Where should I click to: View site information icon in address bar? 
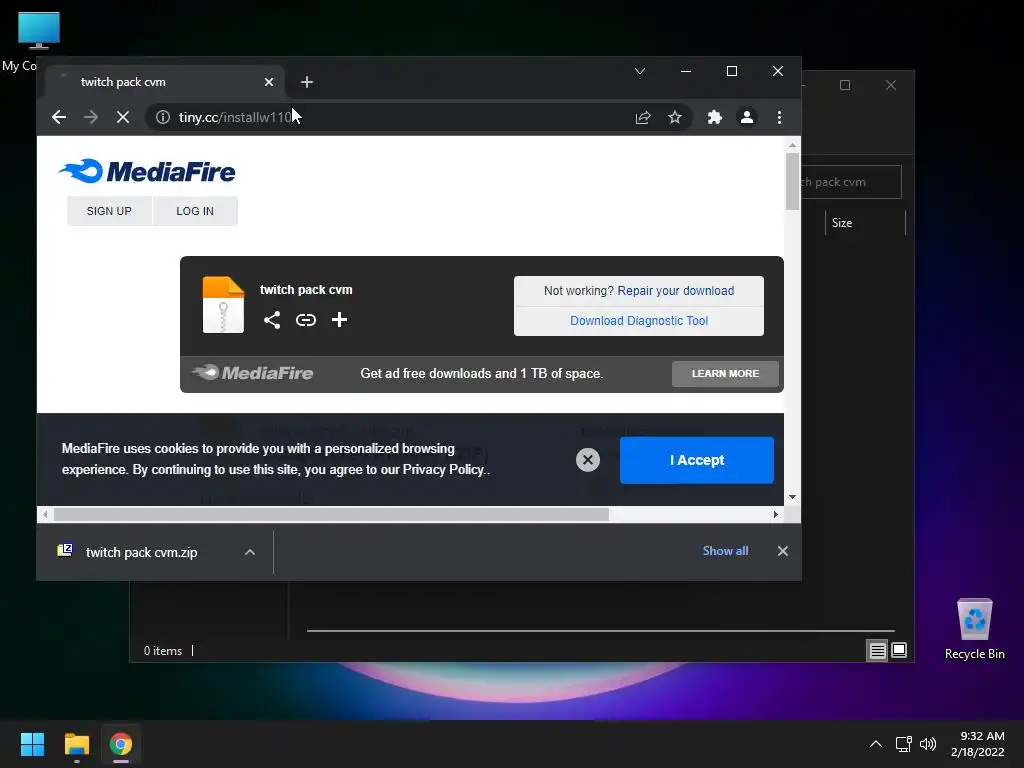[163, 117]
